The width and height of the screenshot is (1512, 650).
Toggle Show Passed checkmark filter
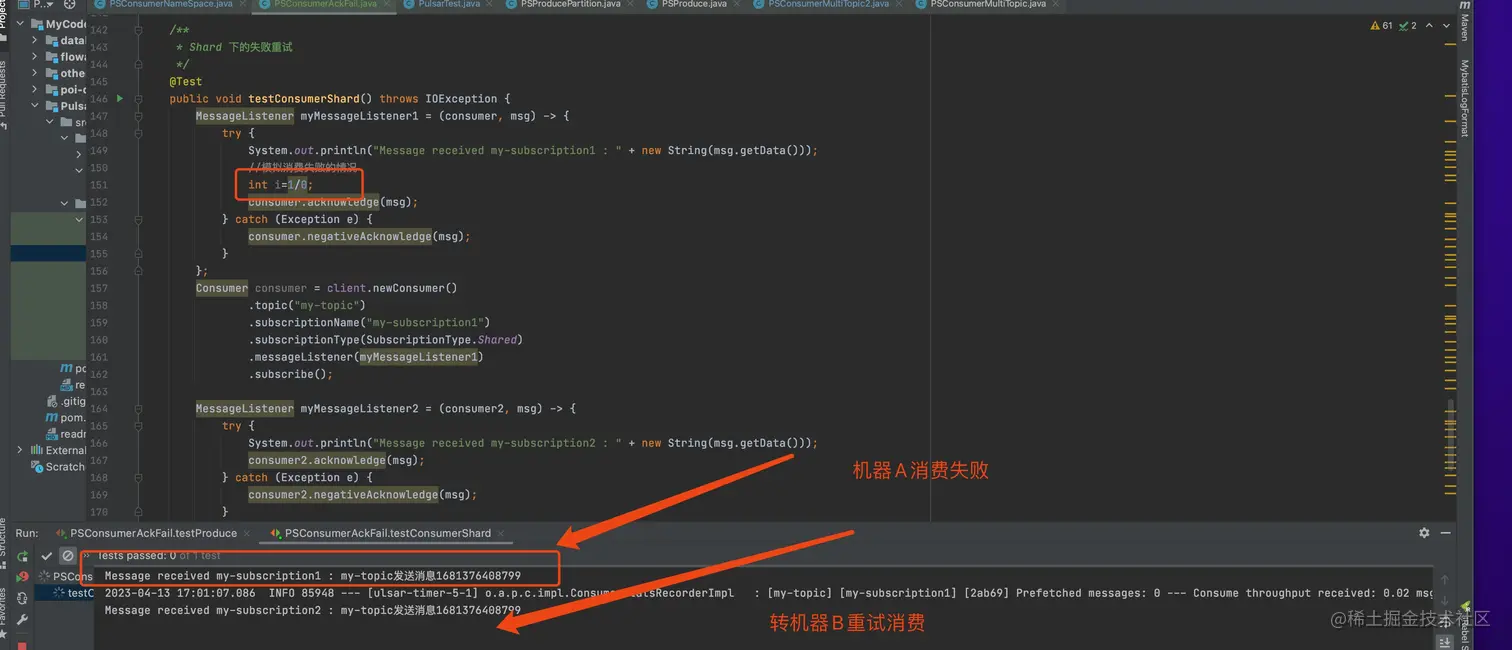(x=47, y=556)
